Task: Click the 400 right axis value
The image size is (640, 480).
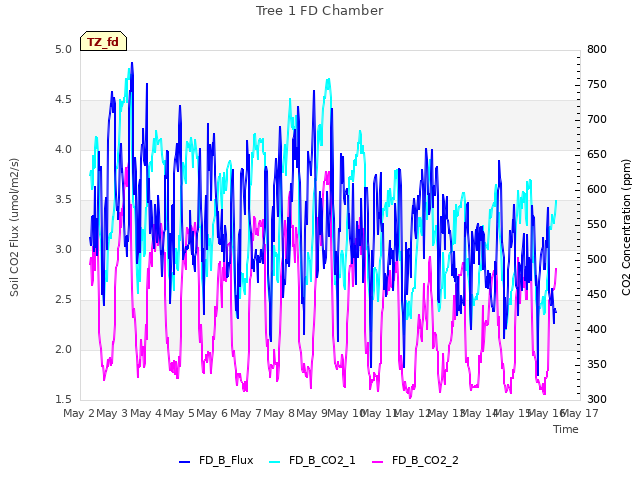Action: click(597, 330)
